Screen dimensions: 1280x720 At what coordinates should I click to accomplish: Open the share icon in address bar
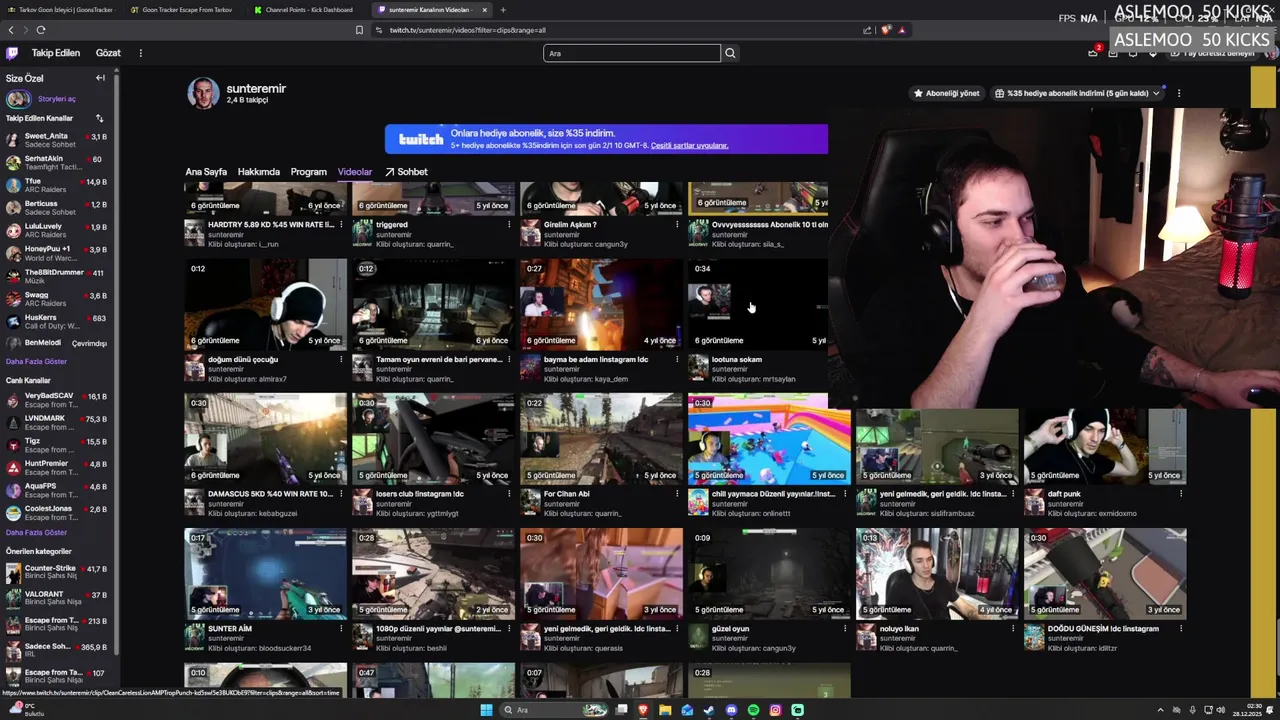tap(867, 30)
